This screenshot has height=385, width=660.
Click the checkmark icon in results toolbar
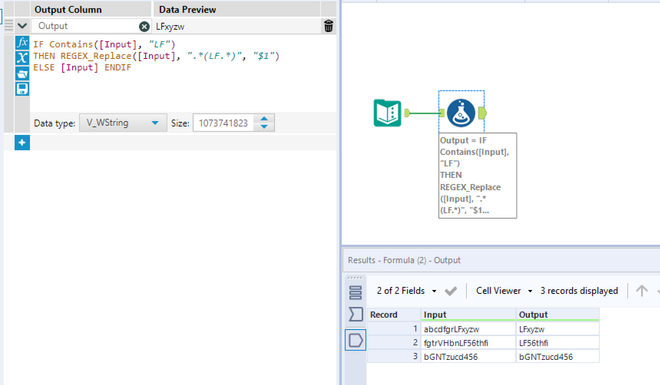[x=451, y=291]
